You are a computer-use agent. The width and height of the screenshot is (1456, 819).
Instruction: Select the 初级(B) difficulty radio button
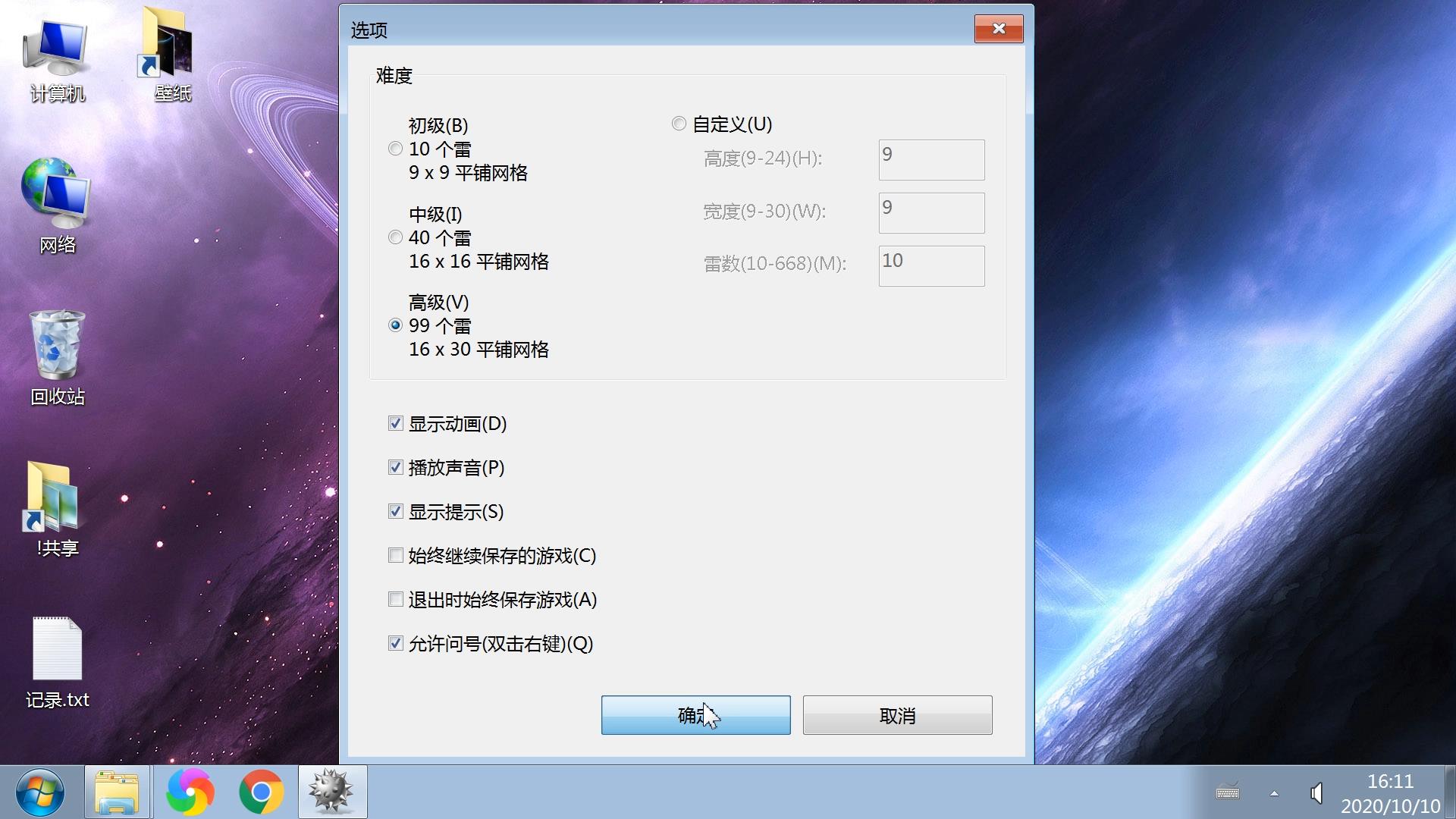coord(395,149)
